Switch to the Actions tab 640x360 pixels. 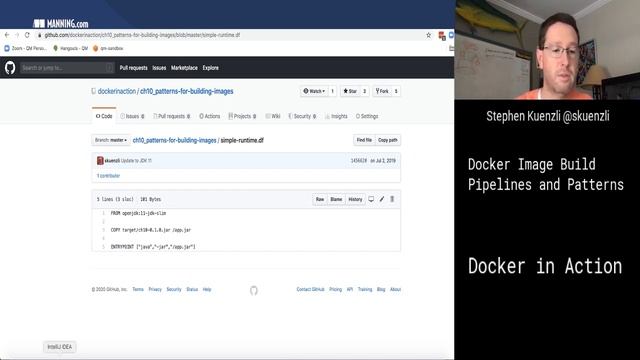pos(210,116)
